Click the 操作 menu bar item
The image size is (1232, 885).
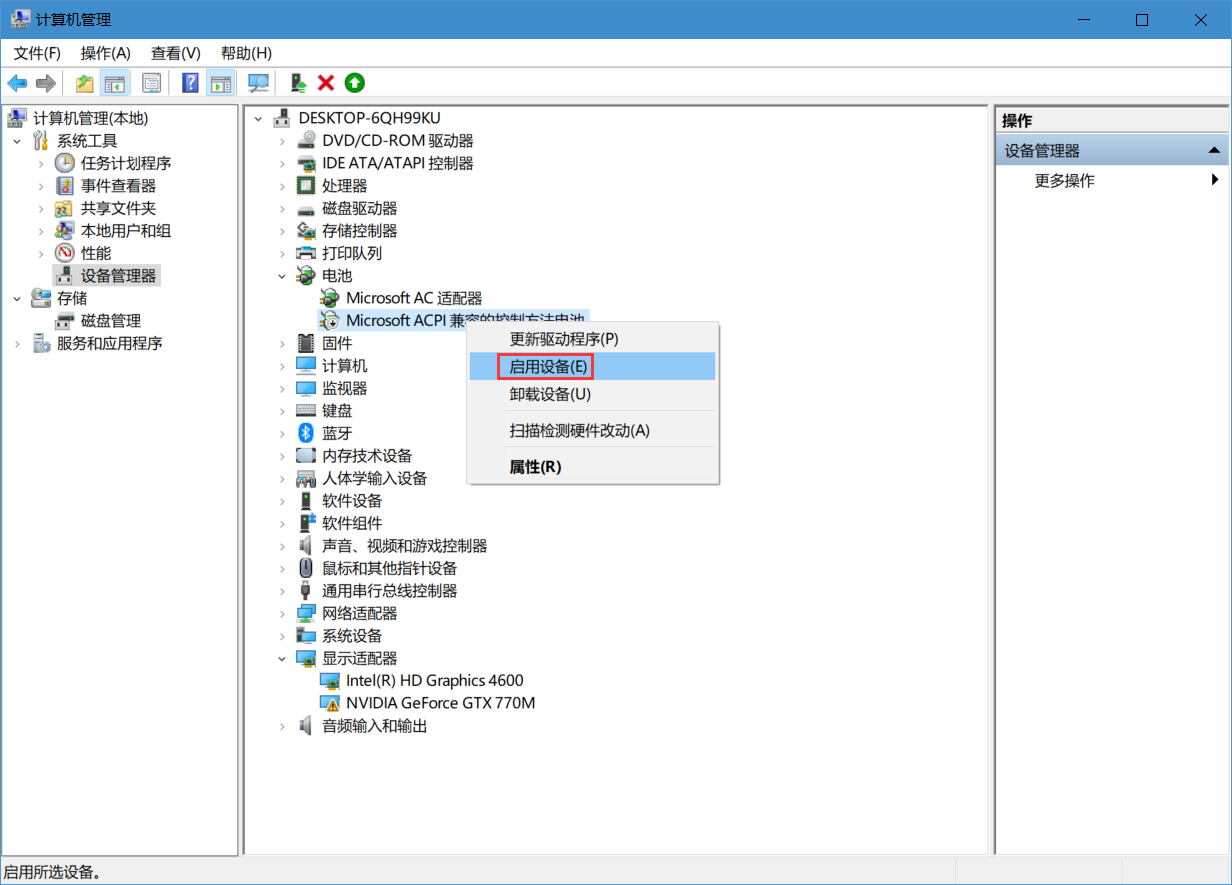coord(105,52)
